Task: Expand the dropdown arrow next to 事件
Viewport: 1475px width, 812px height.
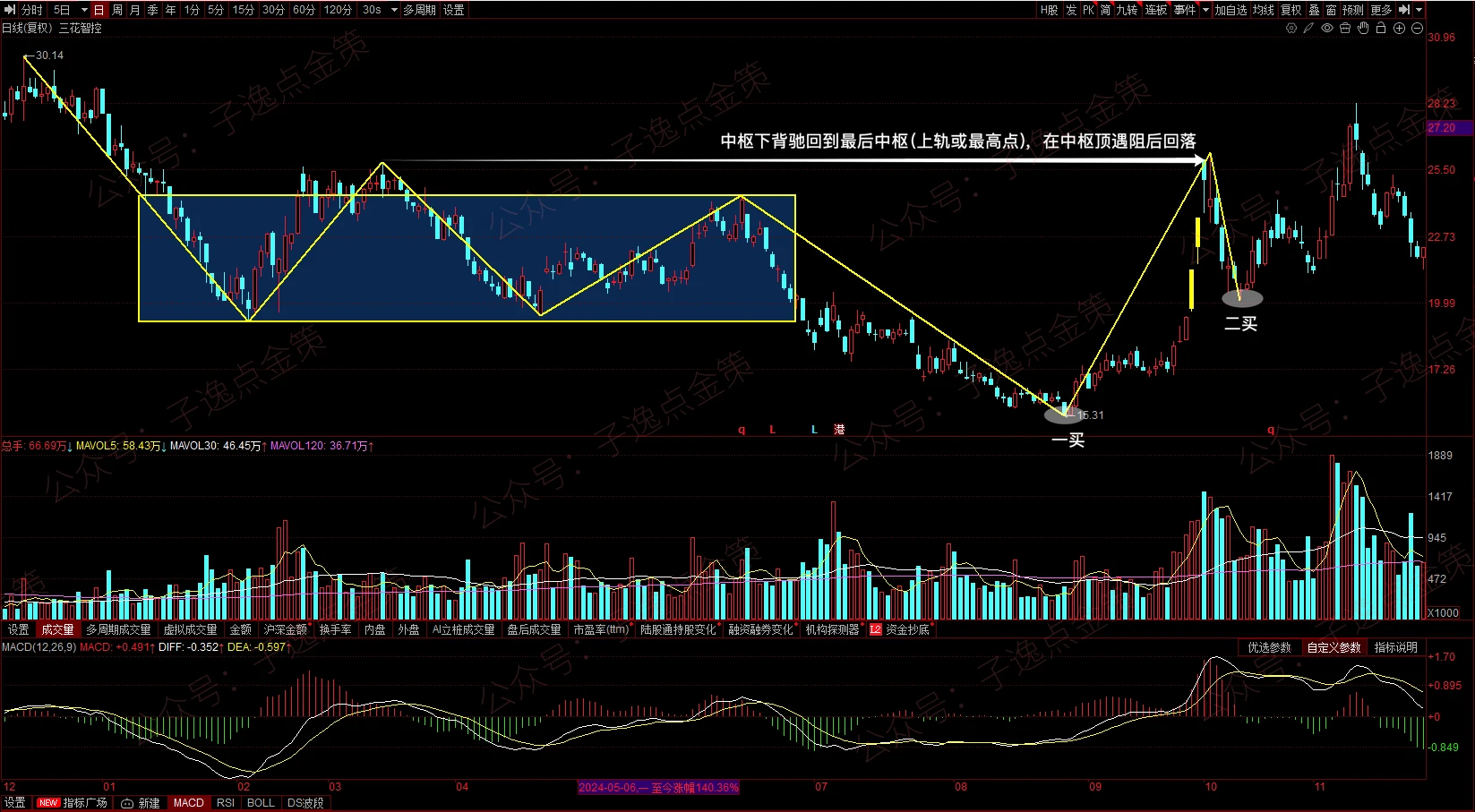Action: click(1205, 10)
